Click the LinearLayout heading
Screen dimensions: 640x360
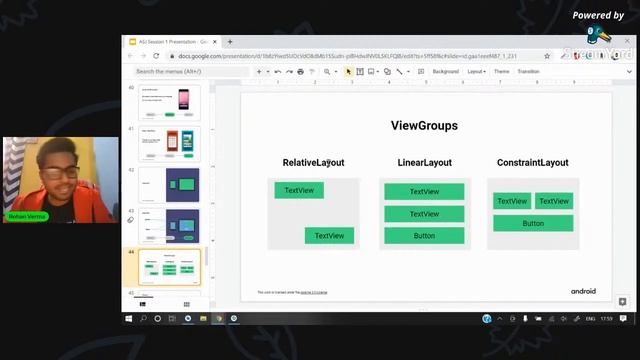tap(424, 162)
